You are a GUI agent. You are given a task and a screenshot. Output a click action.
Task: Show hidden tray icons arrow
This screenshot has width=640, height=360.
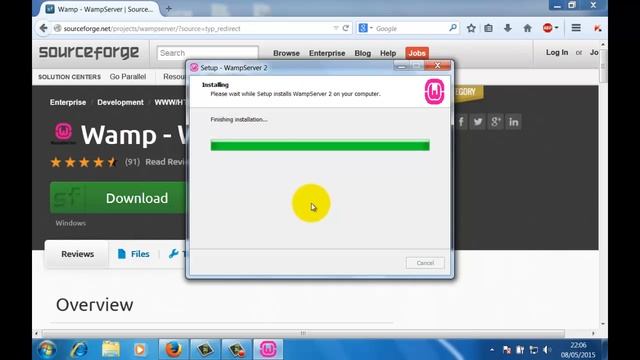click(x=492, y=350)
